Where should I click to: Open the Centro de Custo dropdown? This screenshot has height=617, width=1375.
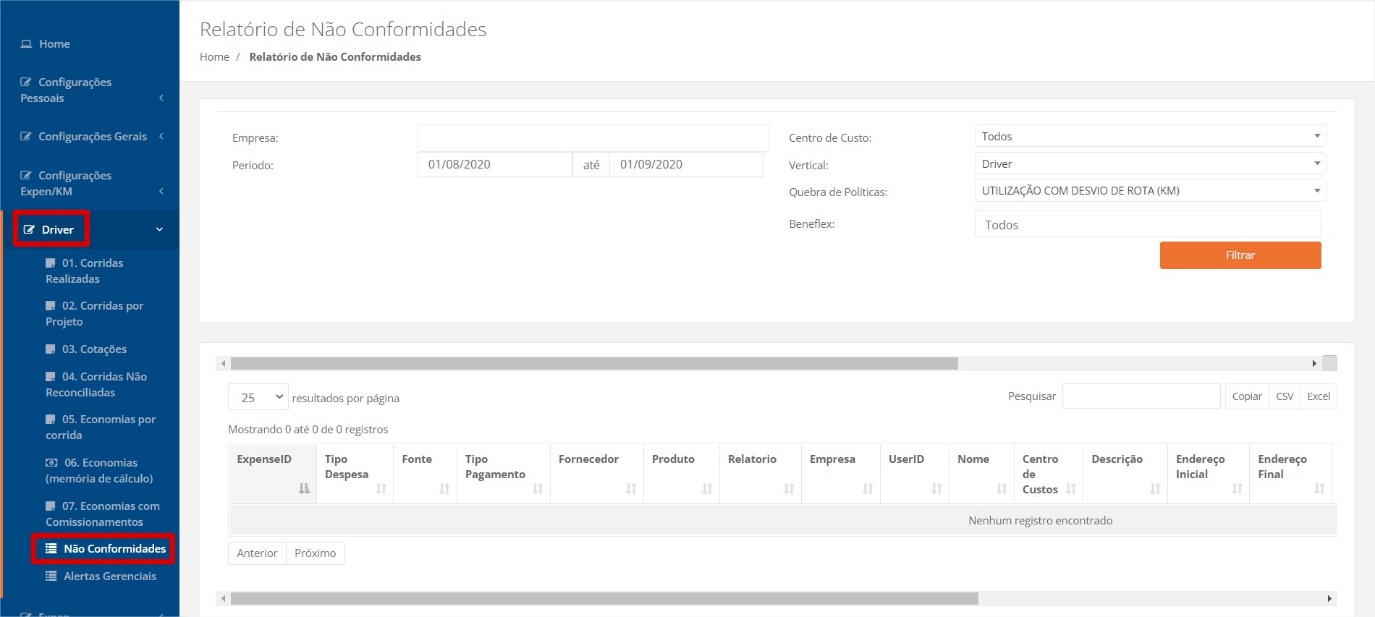click(1150, 136)
